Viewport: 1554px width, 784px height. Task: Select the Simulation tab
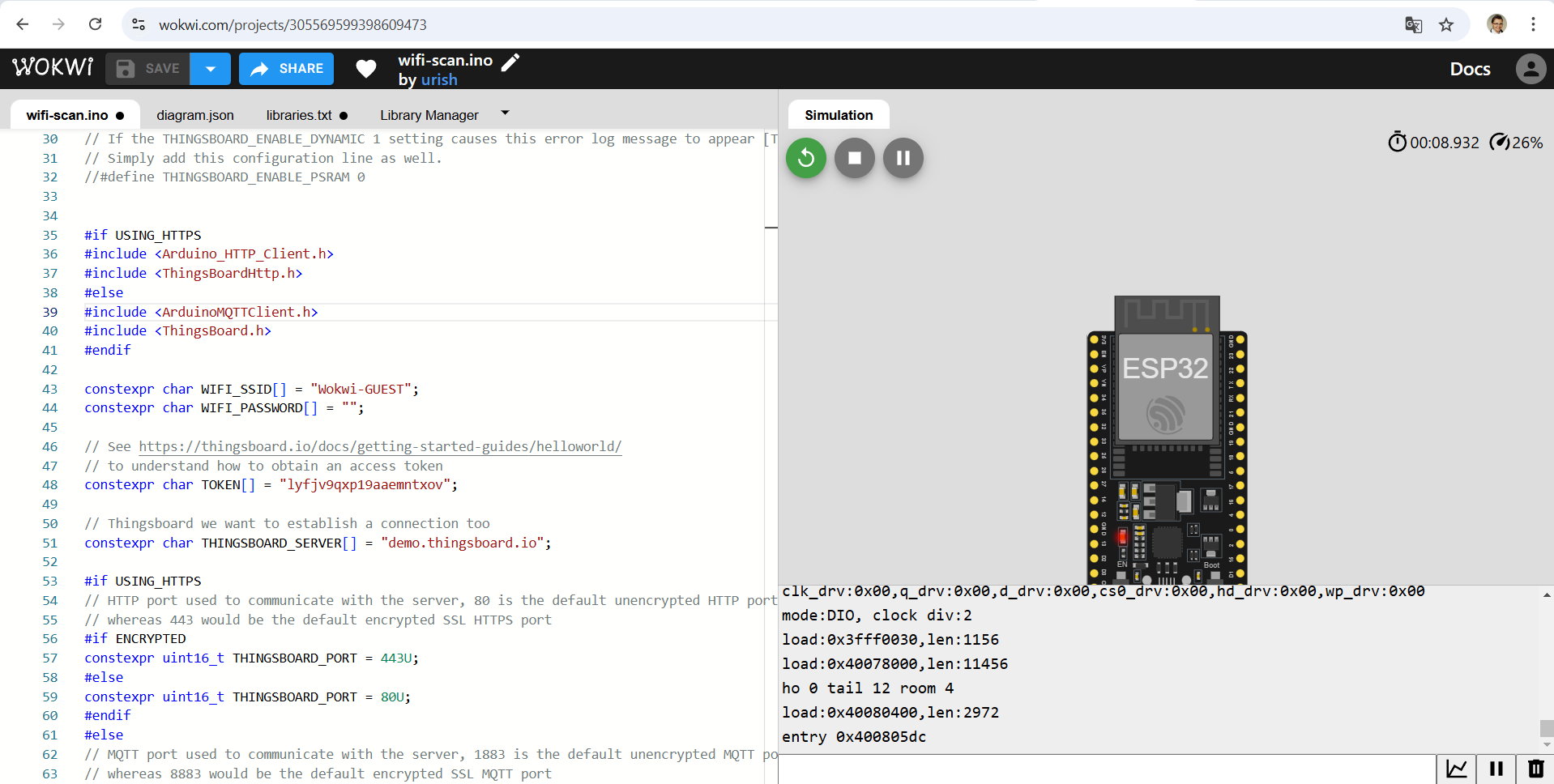[x=839, y=115]
